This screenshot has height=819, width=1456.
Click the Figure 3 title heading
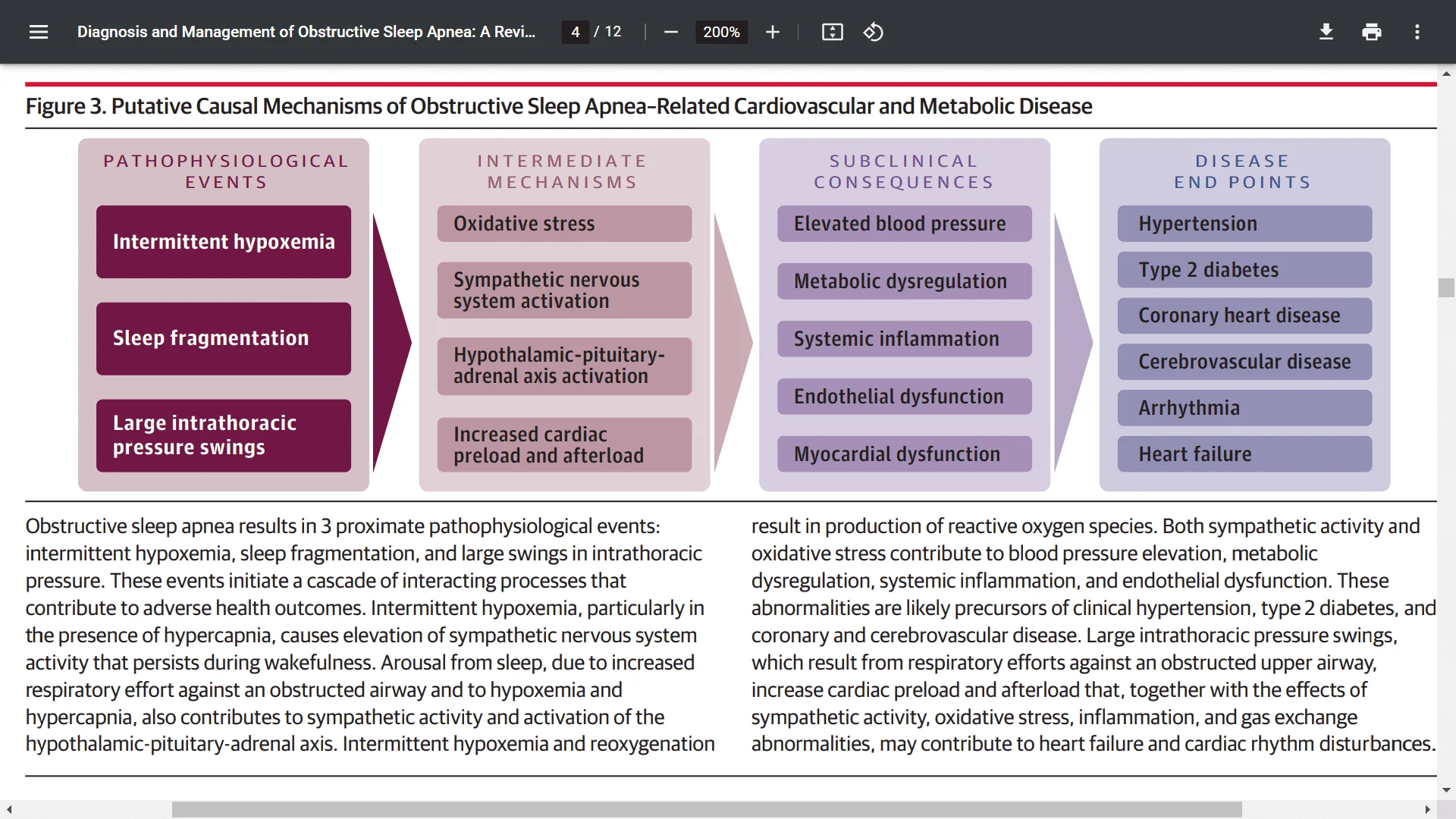[559, 106]
